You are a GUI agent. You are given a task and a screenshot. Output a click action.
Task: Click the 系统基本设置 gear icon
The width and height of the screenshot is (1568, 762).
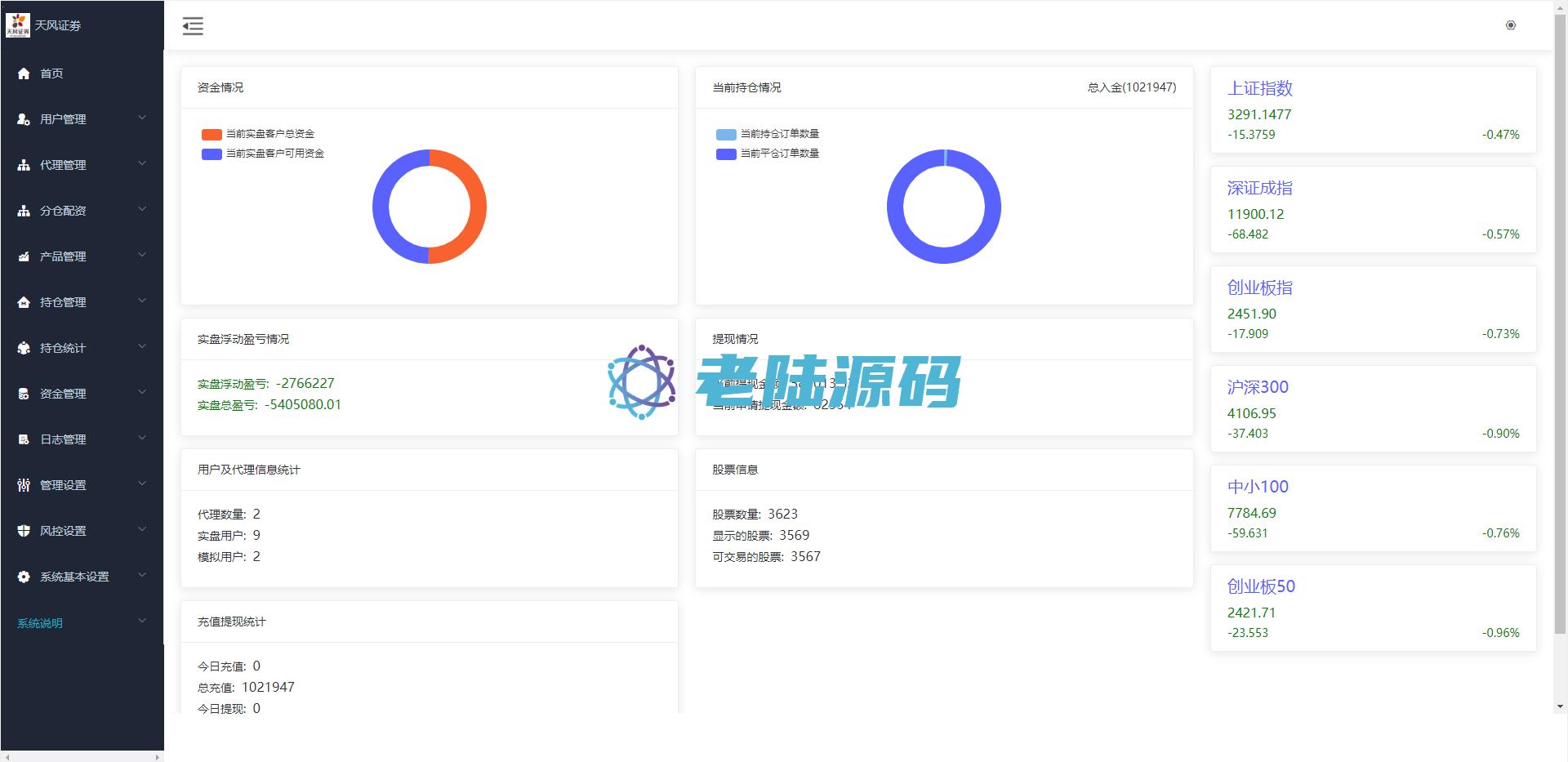click(24, 577)
